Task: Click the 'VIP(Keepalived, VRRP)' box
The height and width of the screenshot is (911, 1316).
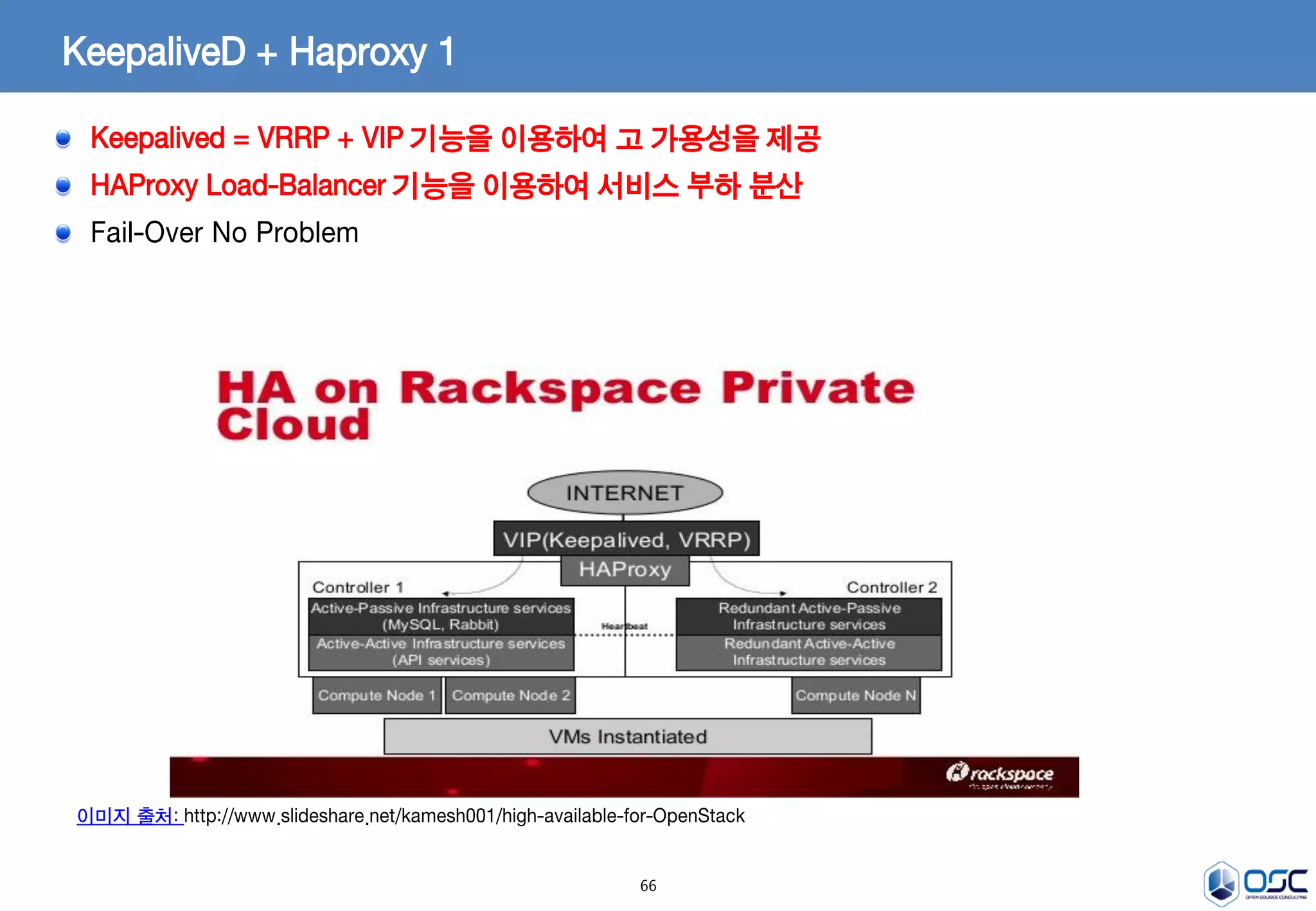Action: click(627, 538)
